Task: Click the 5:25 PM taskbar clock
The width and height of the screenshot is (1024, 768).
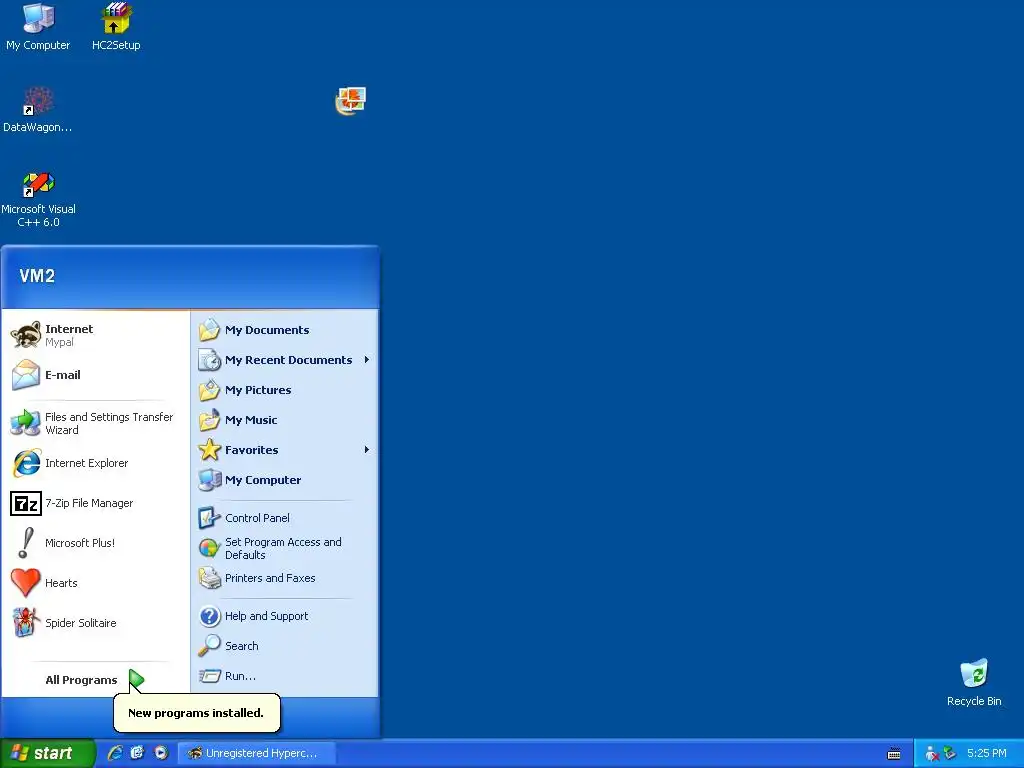Action: tap(986, 753)
